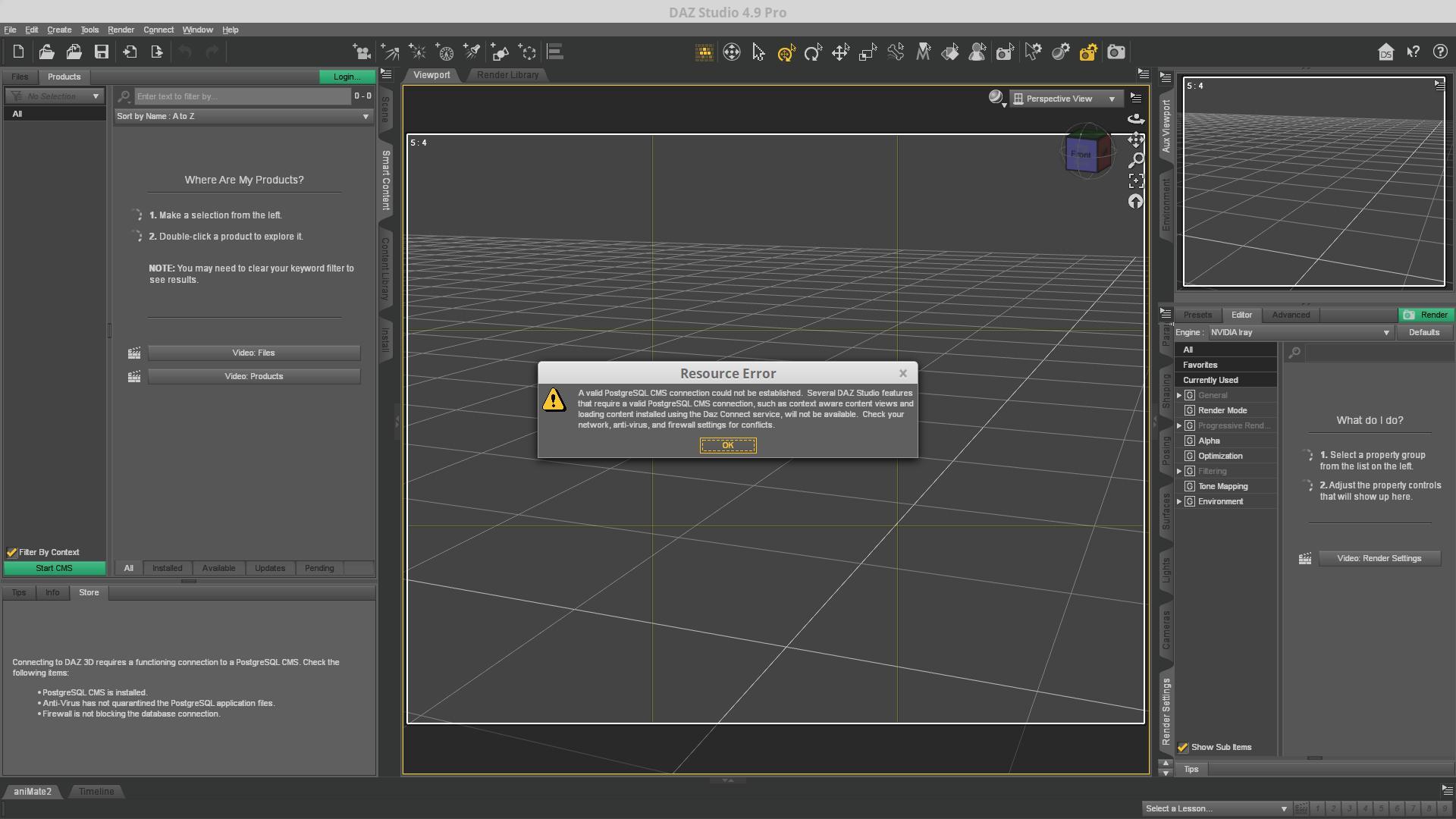Screen dimensions: 1456x819
Task: Expand the Environment property group
Action: [x=1179, y=502]
